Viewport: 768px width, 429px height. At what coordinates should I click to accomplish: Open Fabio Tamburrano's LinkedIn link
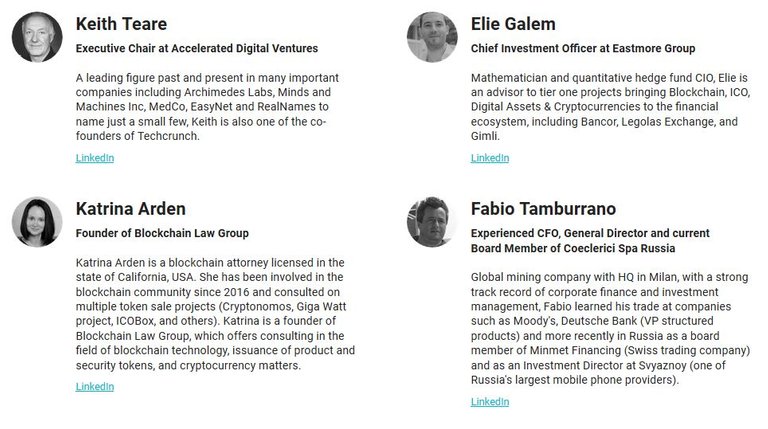coord(490,402)
